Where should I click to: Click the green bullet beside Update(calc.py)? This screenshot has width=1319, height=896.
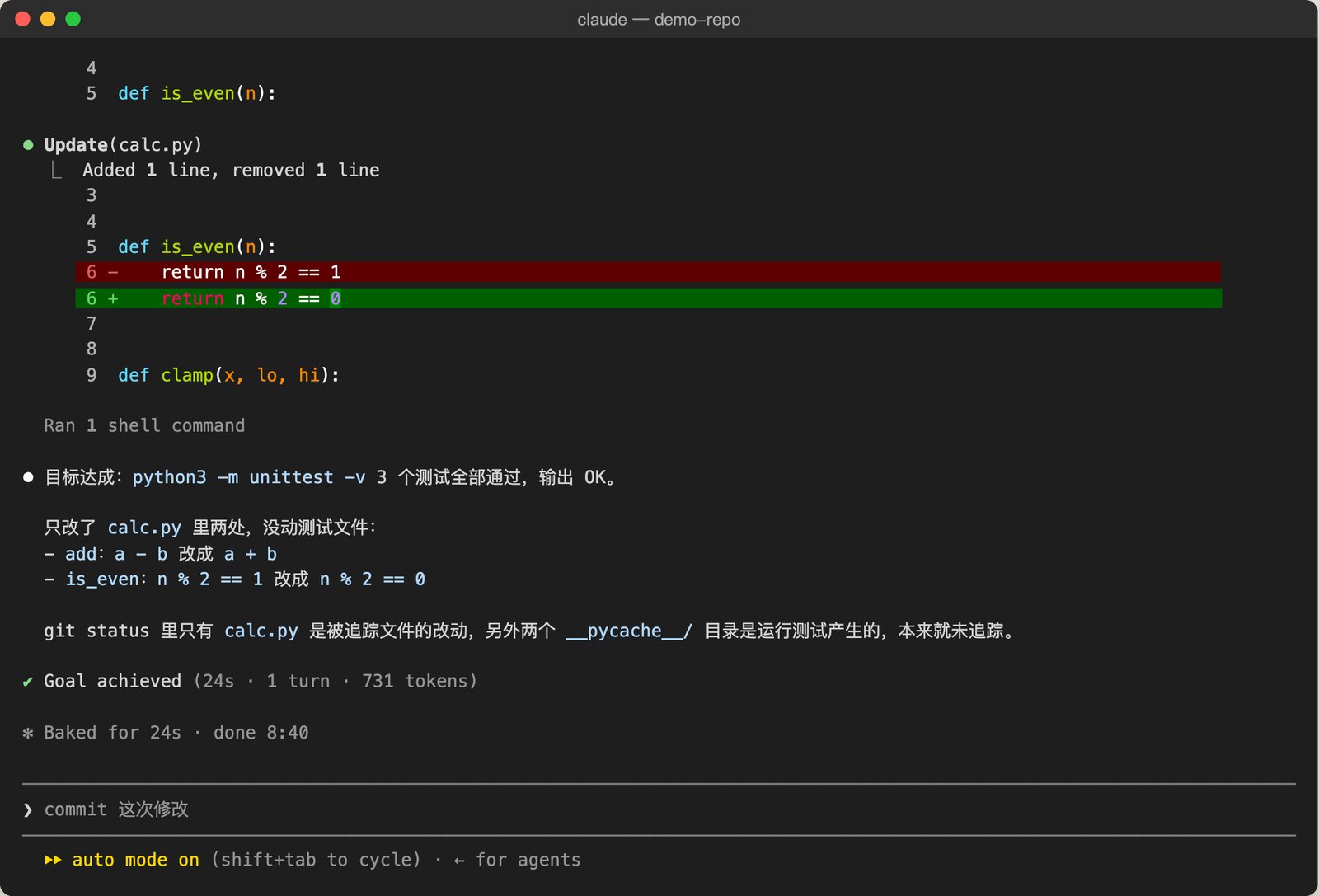[28, 145]
